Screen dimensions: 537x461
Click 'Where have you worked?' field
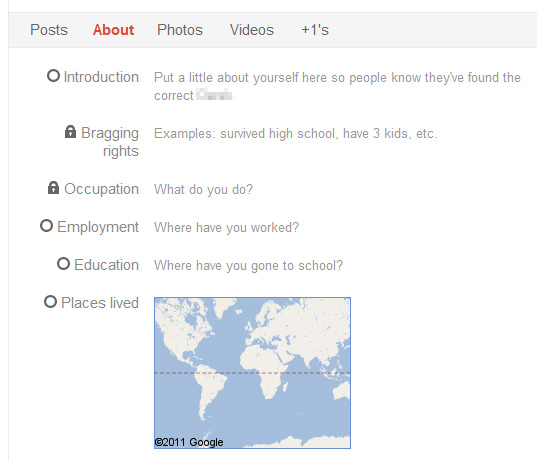(226, 227)
